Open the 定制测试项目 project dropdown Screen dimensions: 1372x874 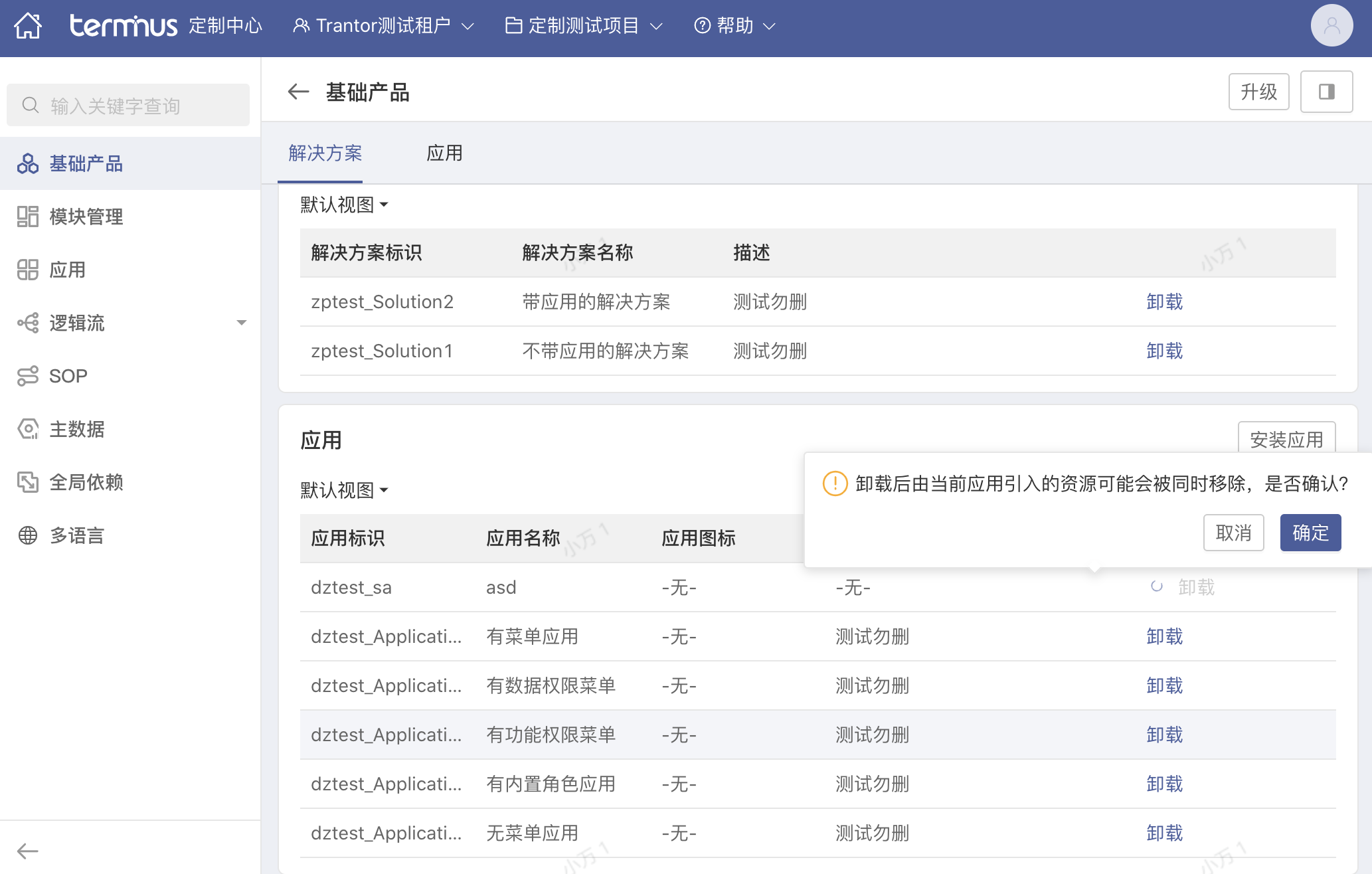pyautogui.click(x=584, y=26)
